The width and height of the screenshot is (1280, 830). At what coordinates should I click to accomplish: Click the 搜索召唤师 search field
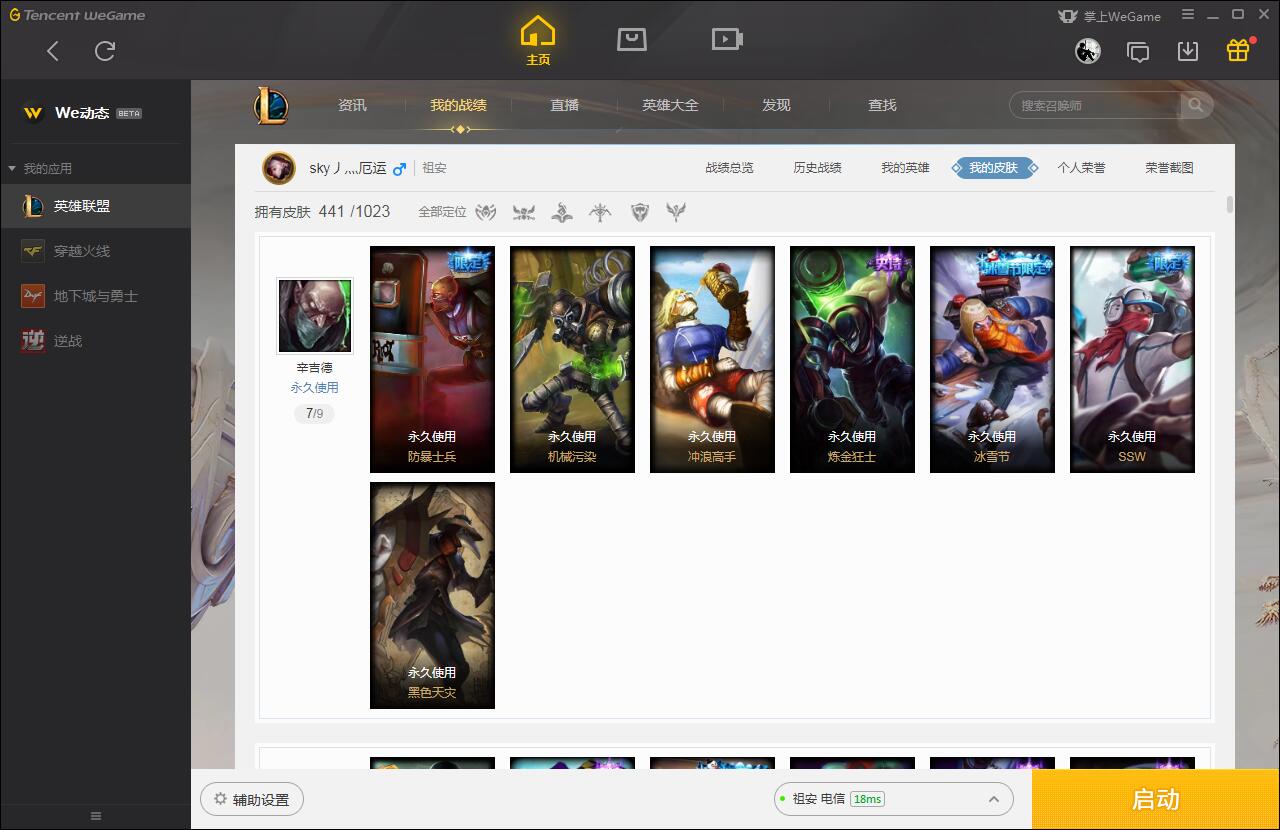[x=1096, y=105]
